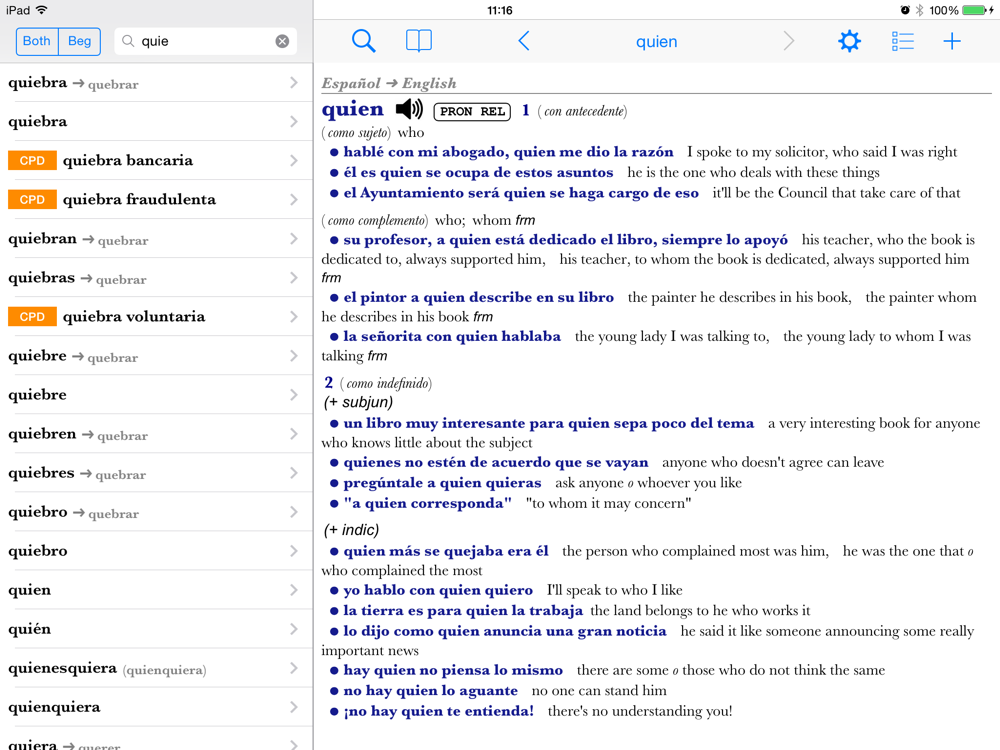This screenshot has height=750, width=1000.
Task: Tap the 11:16 clock in status bar
Action: pos(499,10)
